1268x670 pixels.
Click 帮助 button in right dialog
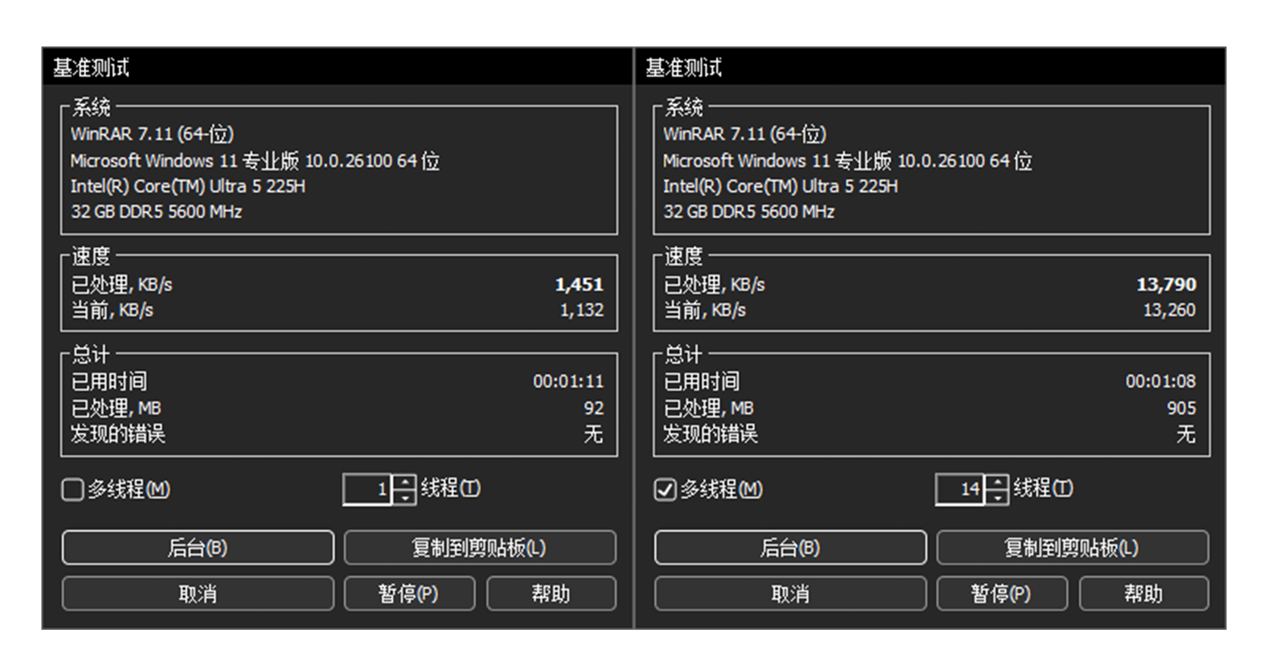tap(1143, 594)
